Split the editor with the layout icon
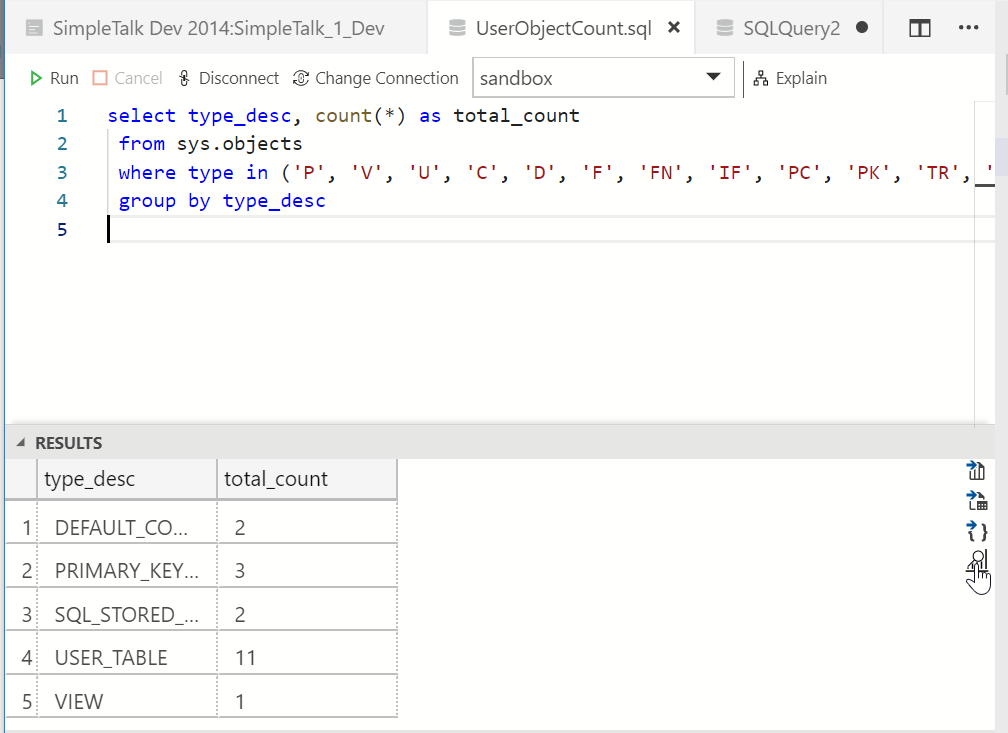The image size is (1008, 733). 920,28
